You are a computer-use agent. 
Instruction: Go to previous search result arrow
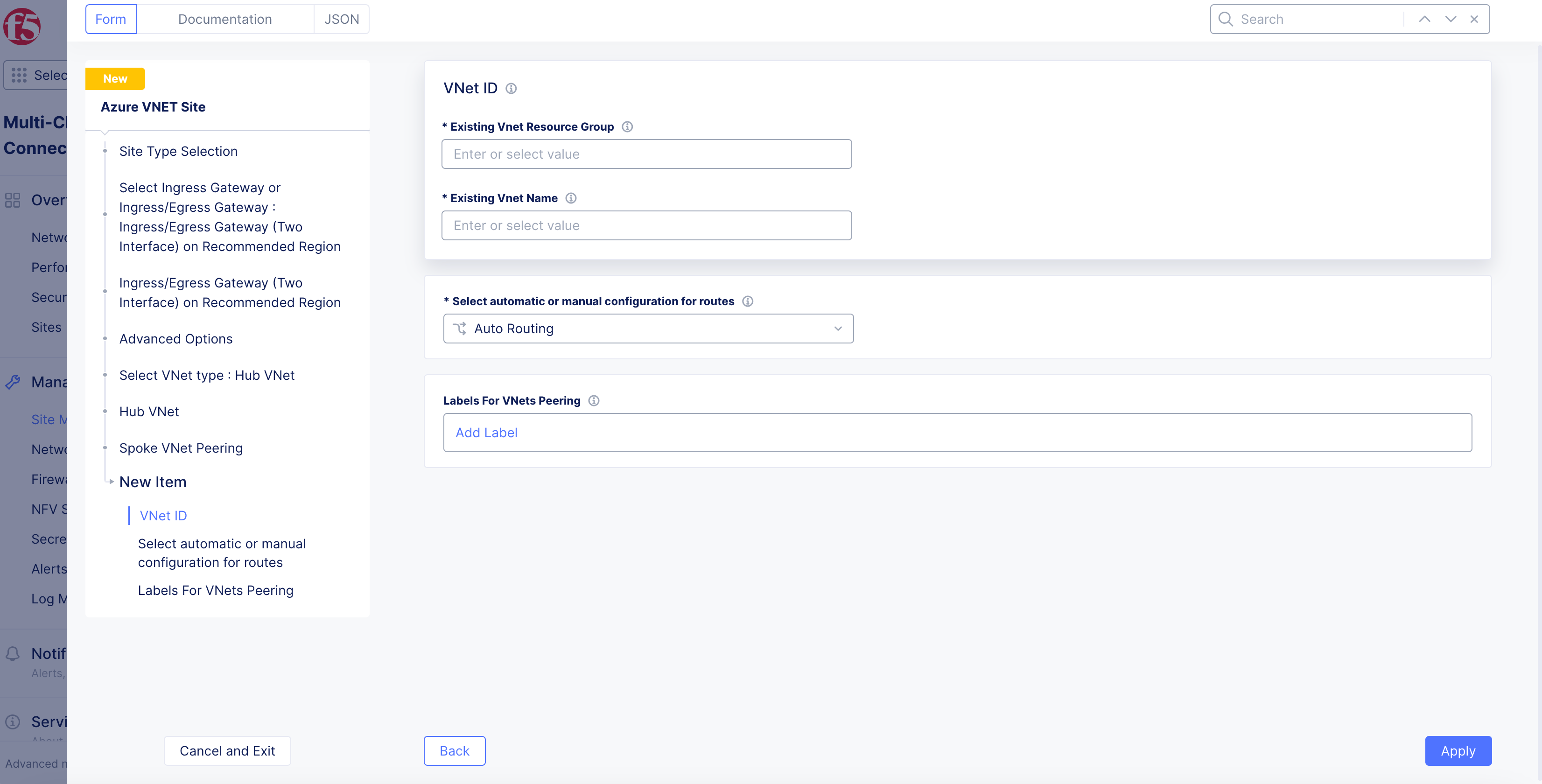1424,19
